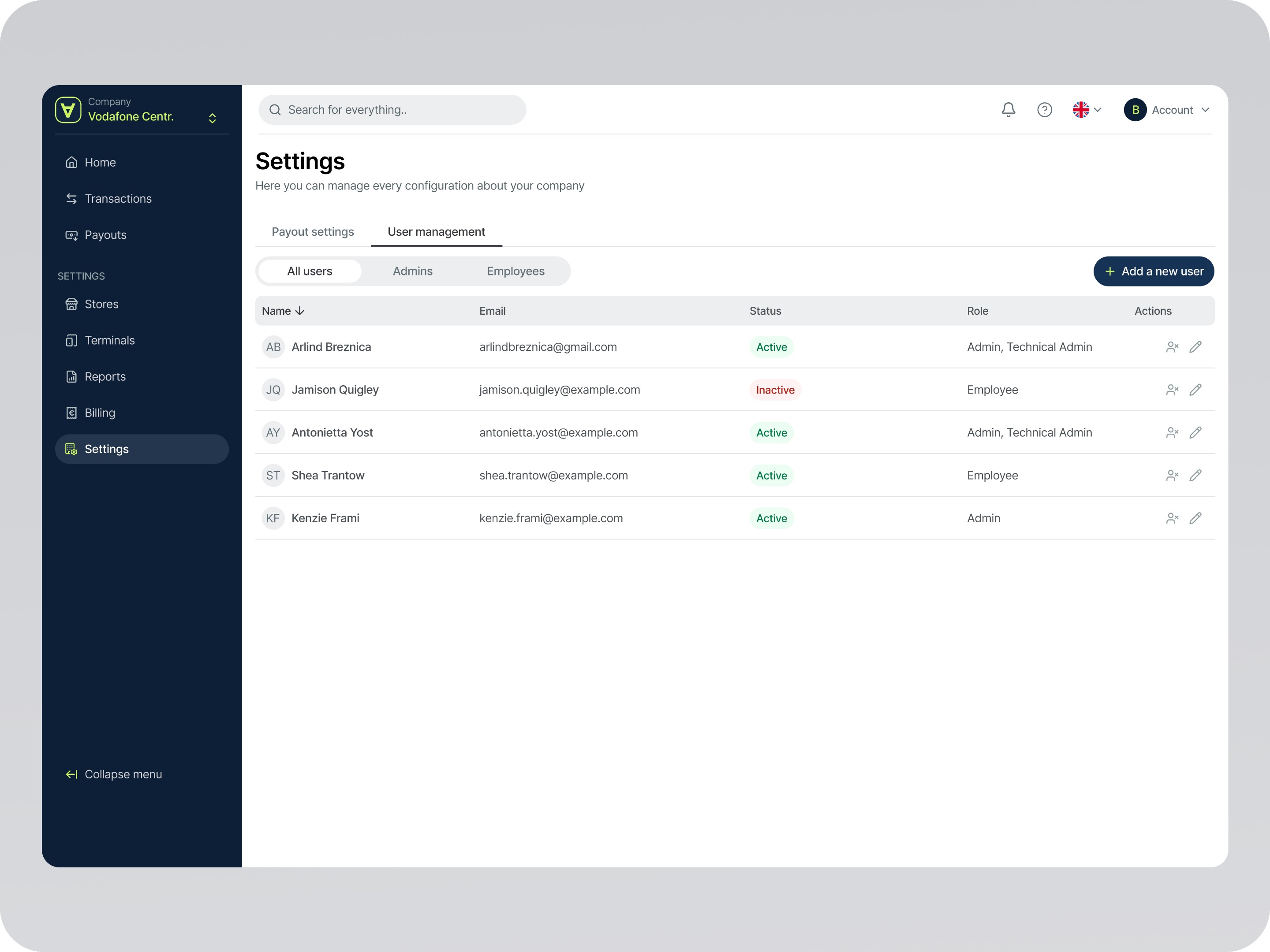This screenshot has height=952, width=1270.
Task: Switch filter to Admins
Action: click(x=412, y=271)
